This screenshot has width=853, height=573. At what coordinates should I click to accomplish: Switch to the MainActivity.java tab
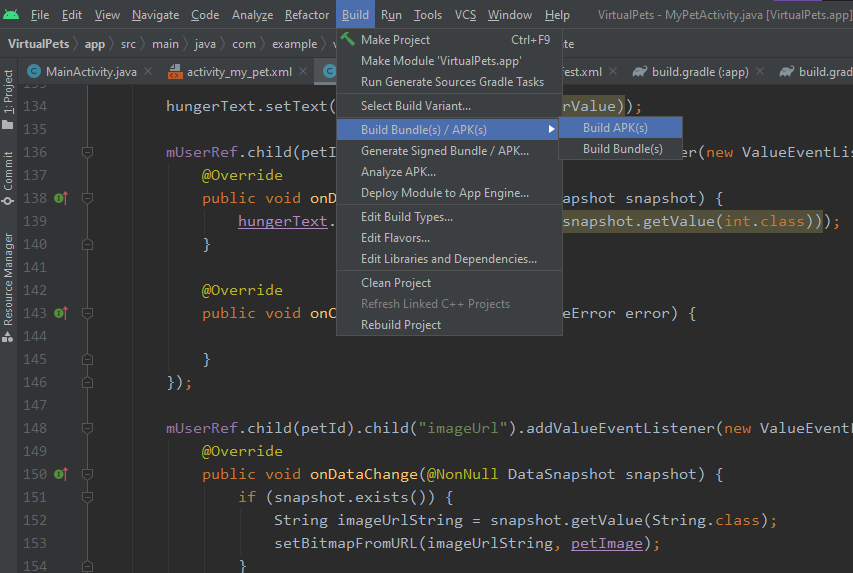tap(91, 72)
